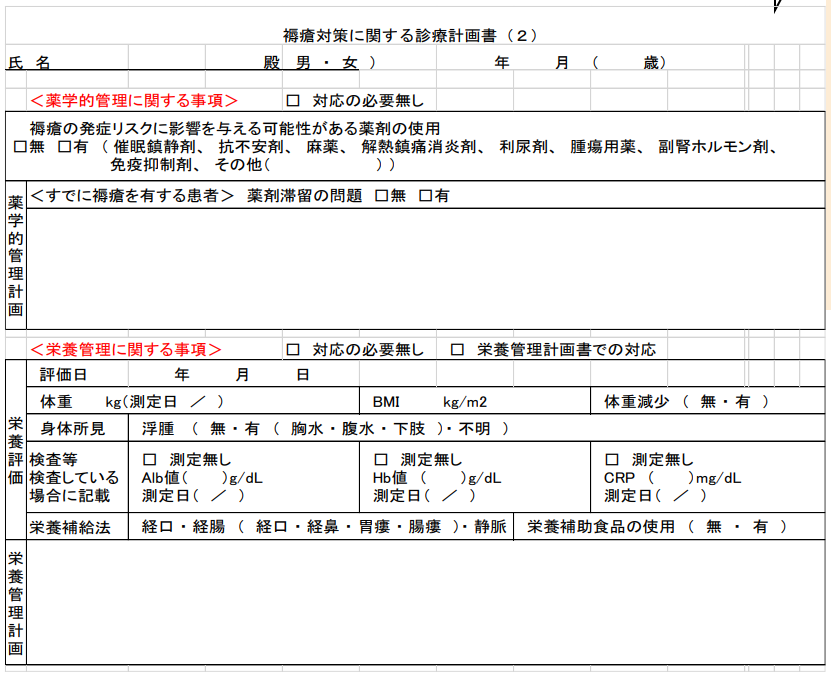Check the '栄養管理計画書での対応' box
The image size is (831, 677).
click(457, 350)
